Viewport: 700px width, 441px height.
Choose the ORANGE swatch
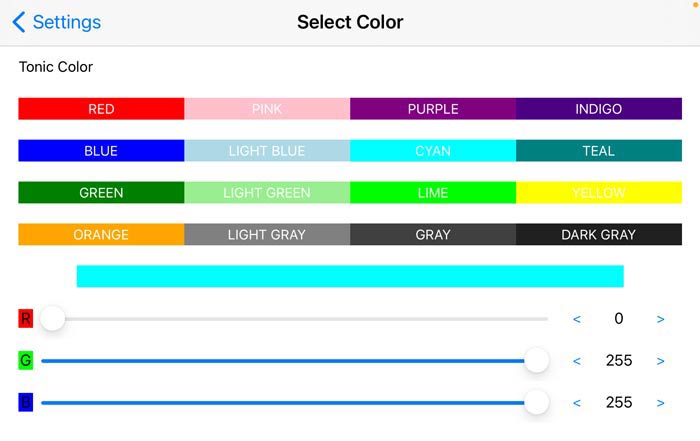[x=101, y=234]
